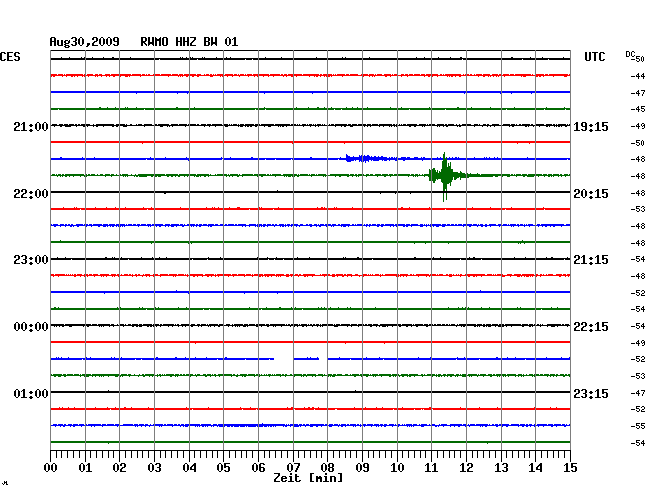Click minute 05 on the time axis
The height and width of the screenshot is (494, 650).
pyautogui.click(x=223, y=468)
